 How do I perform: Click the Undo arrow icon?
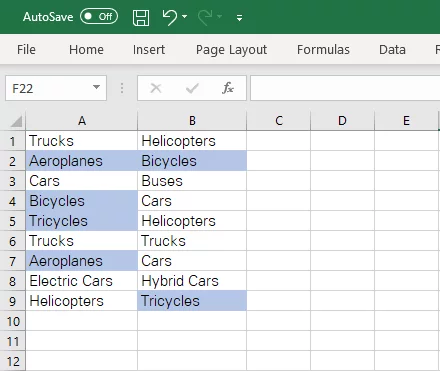170,17
